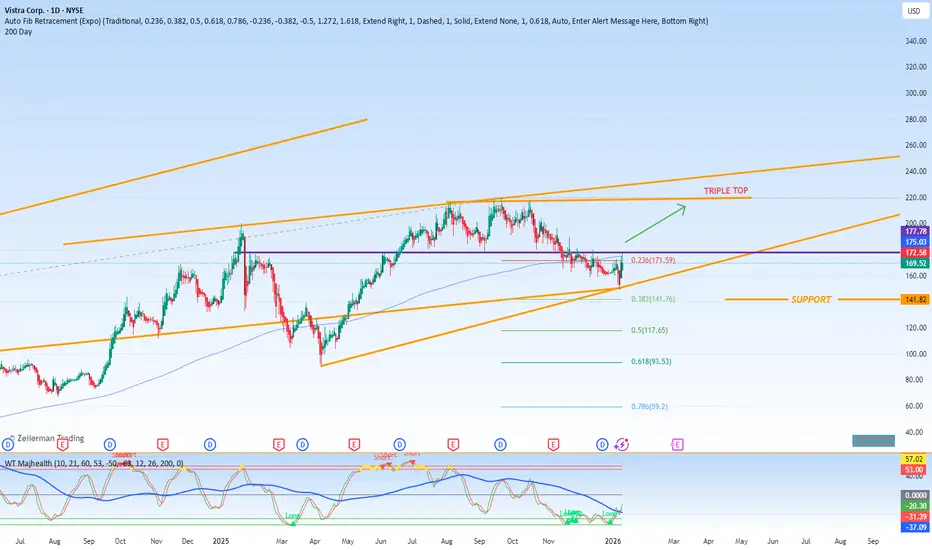Image resolution: width=932 pixels, height=550 pixels.
Task: Open the dividend marker between September and October 2025
Action: point(500,444)
